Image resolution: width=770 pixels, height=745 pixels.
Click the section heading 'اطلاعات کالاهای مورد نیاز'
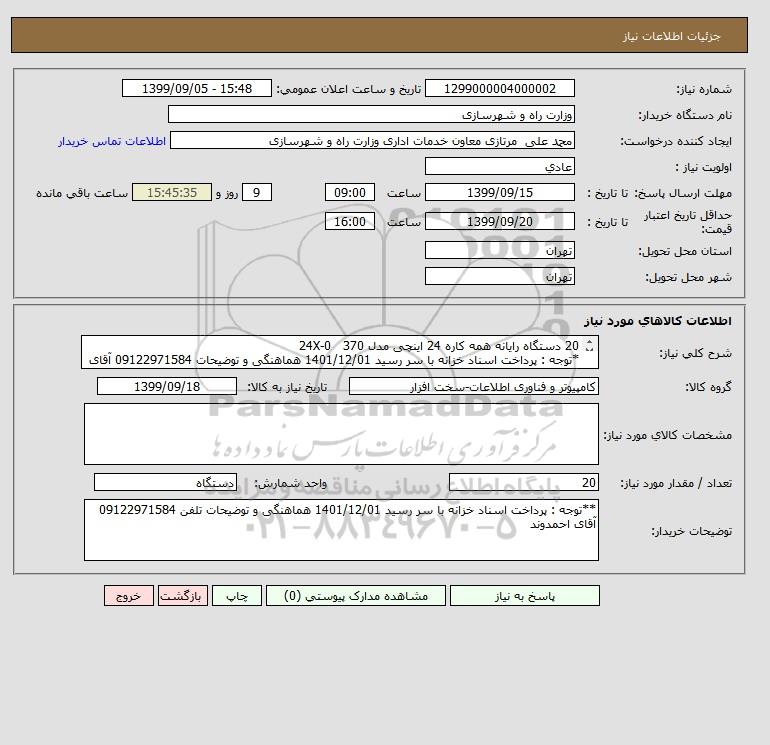[x=658, y=321]
